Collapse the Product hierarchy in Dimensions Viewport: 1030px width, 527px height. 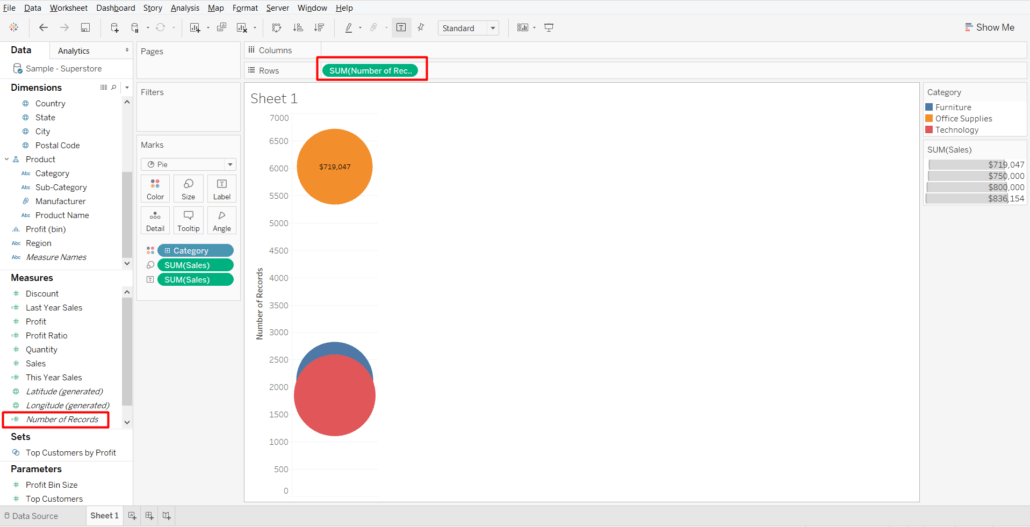click(x=7, y=159)
